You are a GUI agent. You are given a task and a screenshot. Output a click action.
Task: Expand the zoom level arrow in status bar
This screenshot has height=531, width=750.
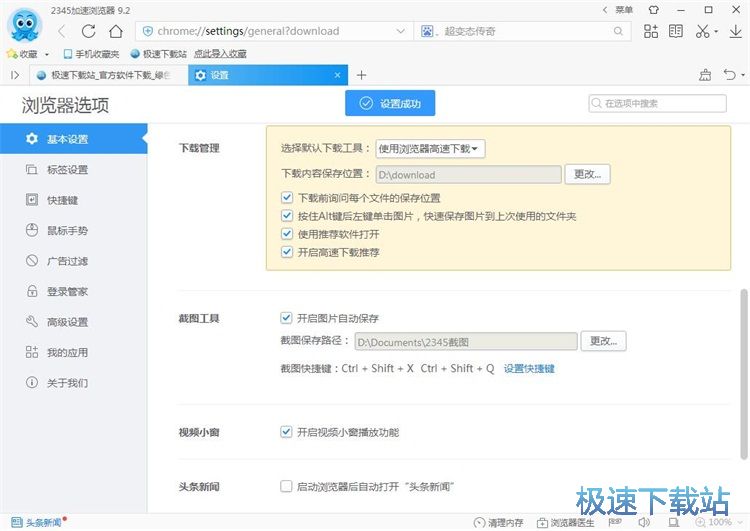(741, 522)
